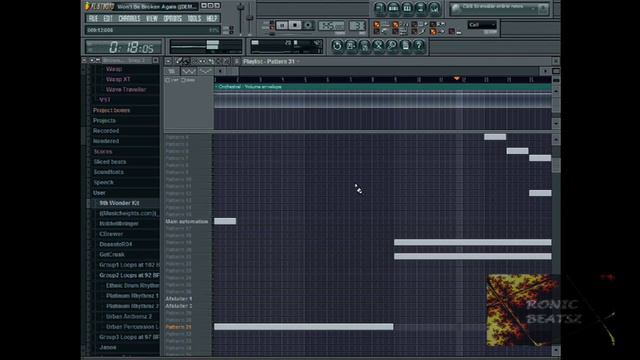
Task: Click the speaker icon in the news panel
Action: (x=456, y=9)
